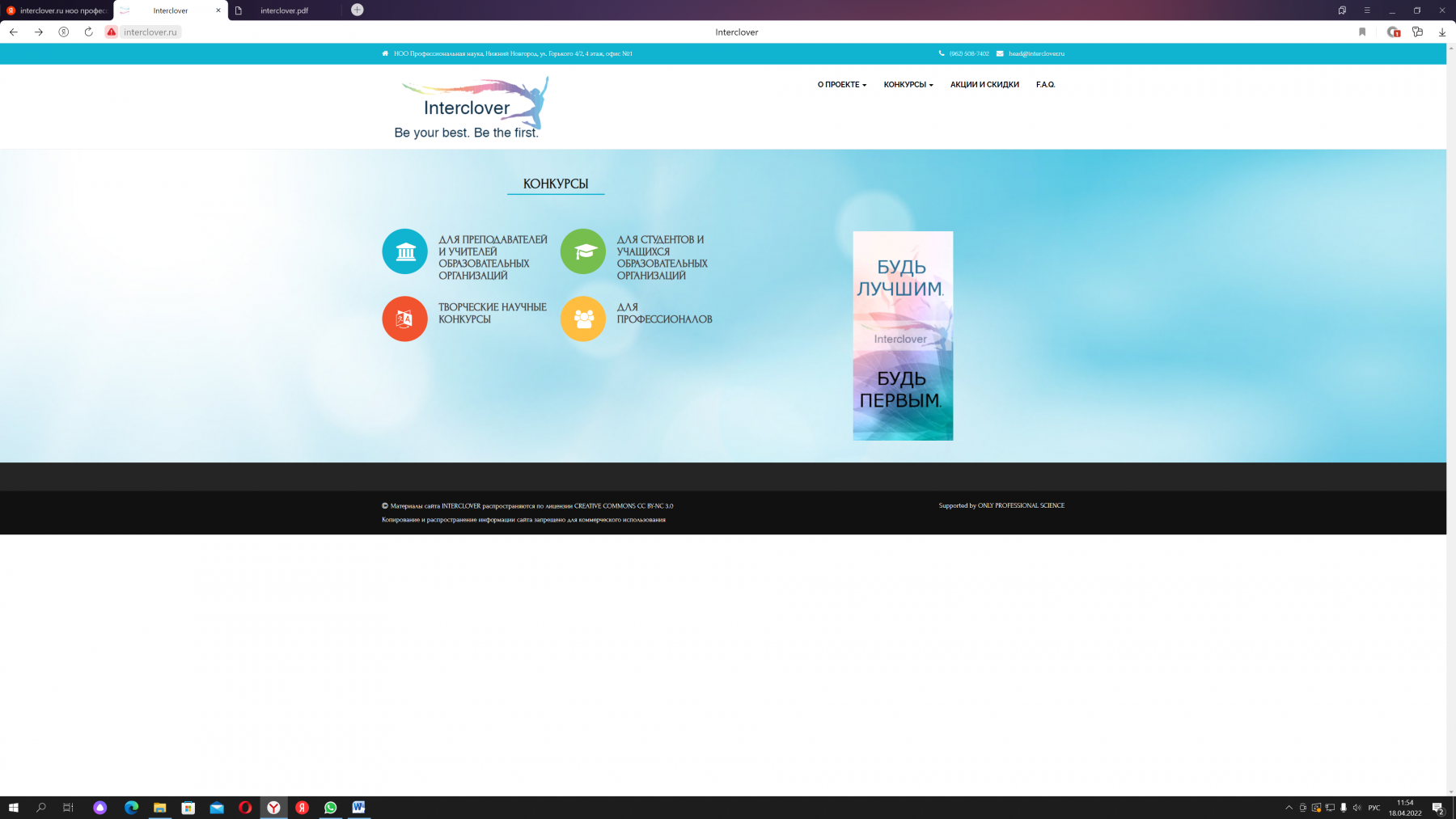Open the browser downloads icon
1456x819 pixels.
1441,32
